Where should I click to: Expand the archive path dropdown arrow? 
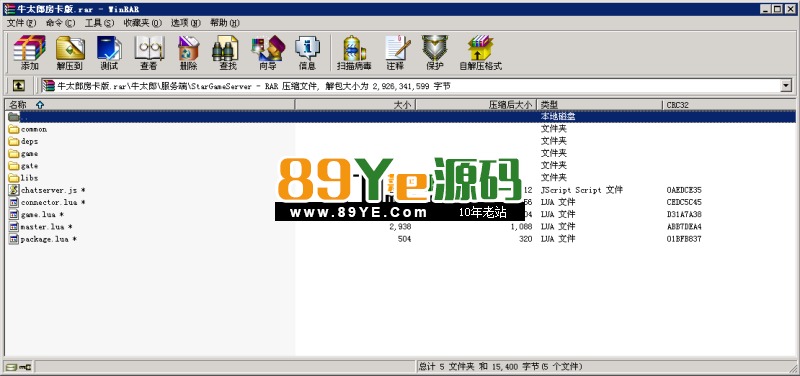tap(786, 86)
